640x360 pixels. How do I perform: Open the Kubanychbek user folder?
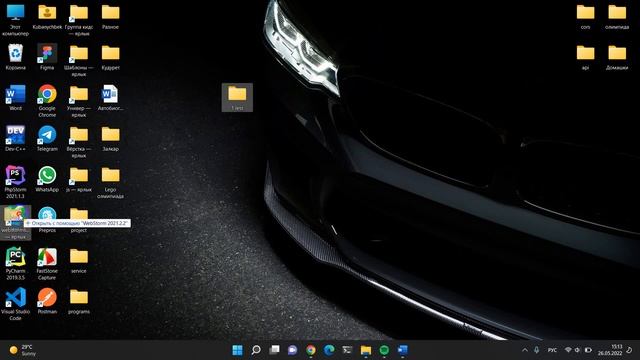47,17
